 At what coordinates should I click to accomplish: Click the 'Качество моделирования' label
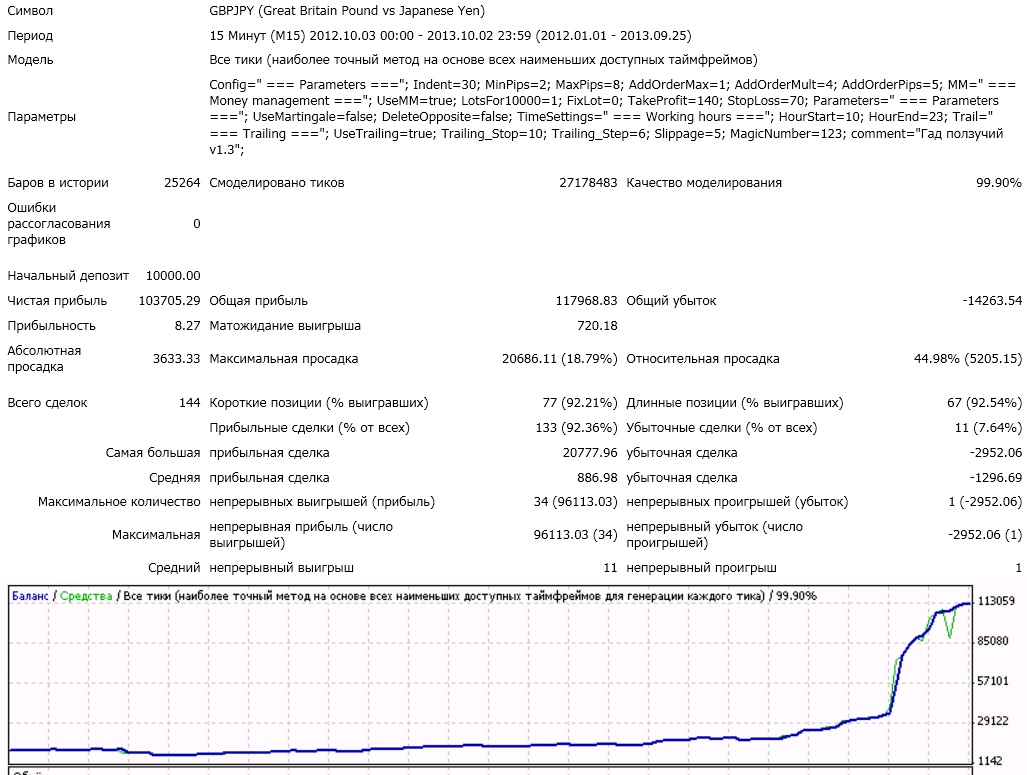[704, 183]
